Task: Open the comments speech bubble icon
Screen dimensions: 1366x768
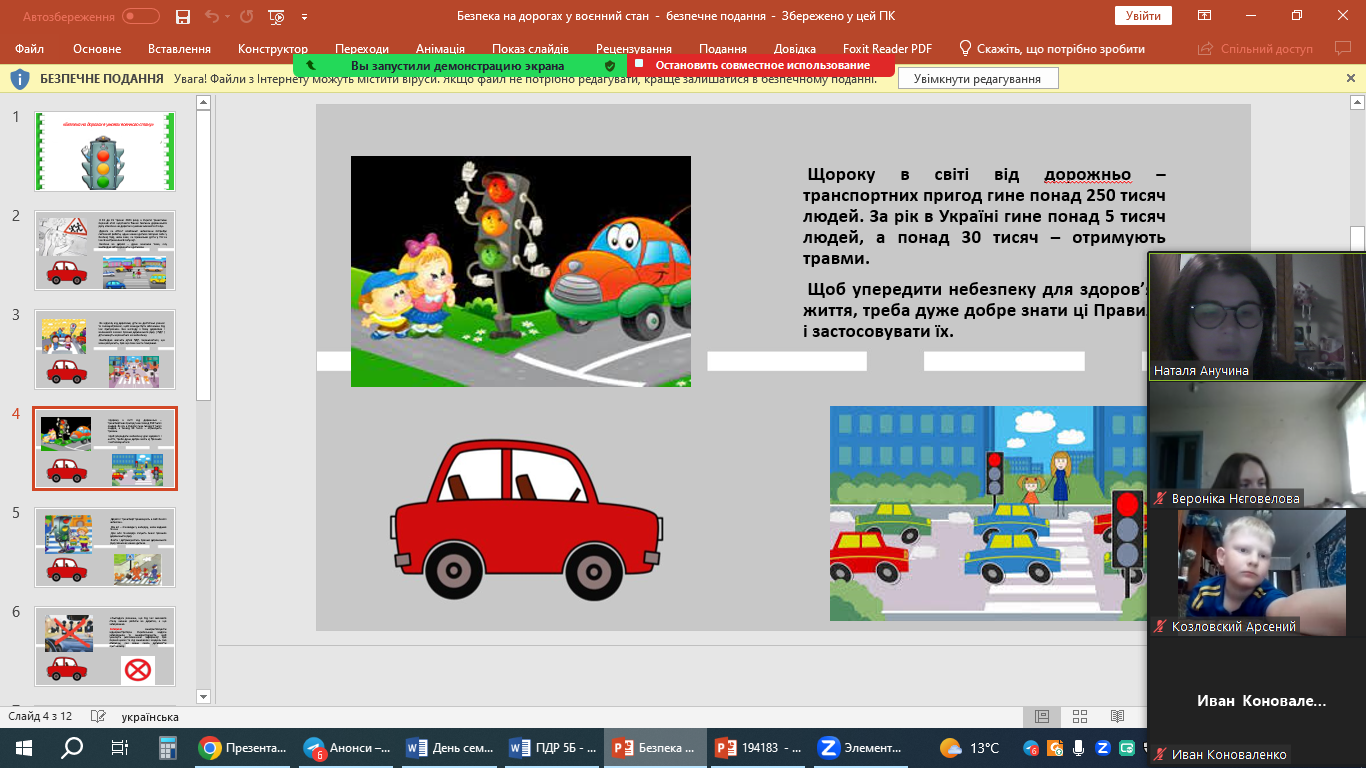Action: [x=1342, y=48]
